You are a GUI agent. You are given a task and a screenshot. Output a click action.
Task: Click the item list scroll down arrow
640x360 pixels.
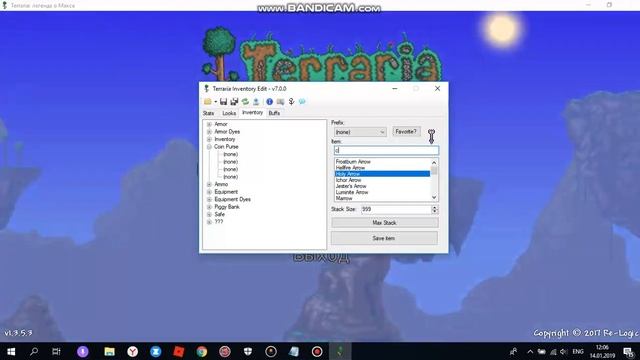434,198
